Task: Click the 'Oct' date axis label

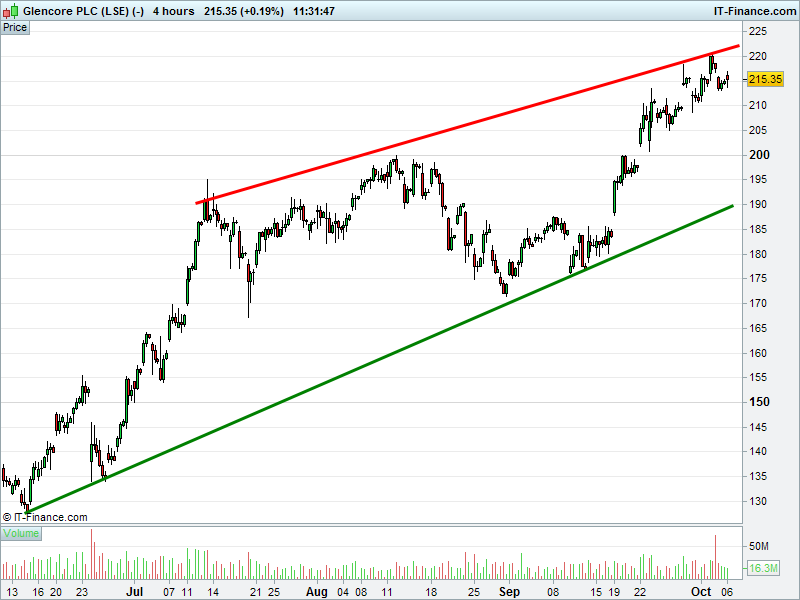Action: click(701, 592)
